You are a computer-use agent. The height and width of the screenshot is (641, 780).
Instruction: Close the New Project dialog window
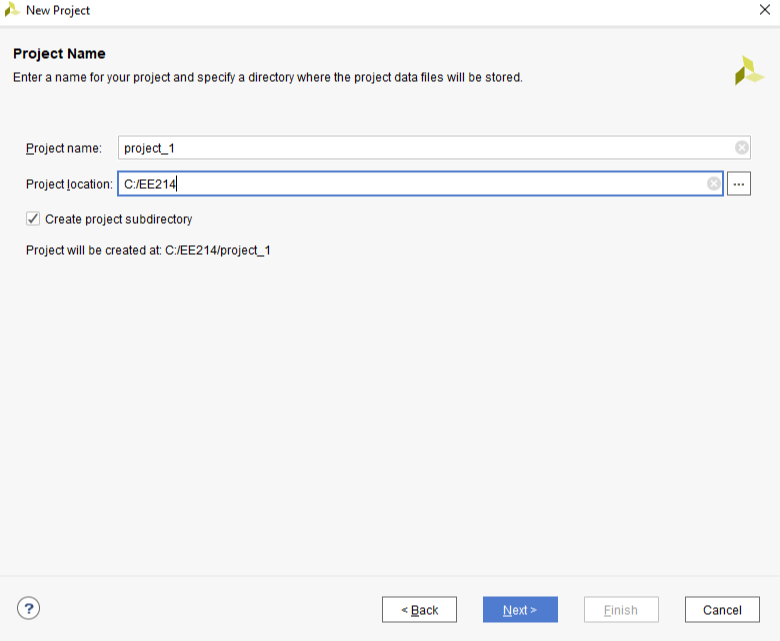[764, 10]
